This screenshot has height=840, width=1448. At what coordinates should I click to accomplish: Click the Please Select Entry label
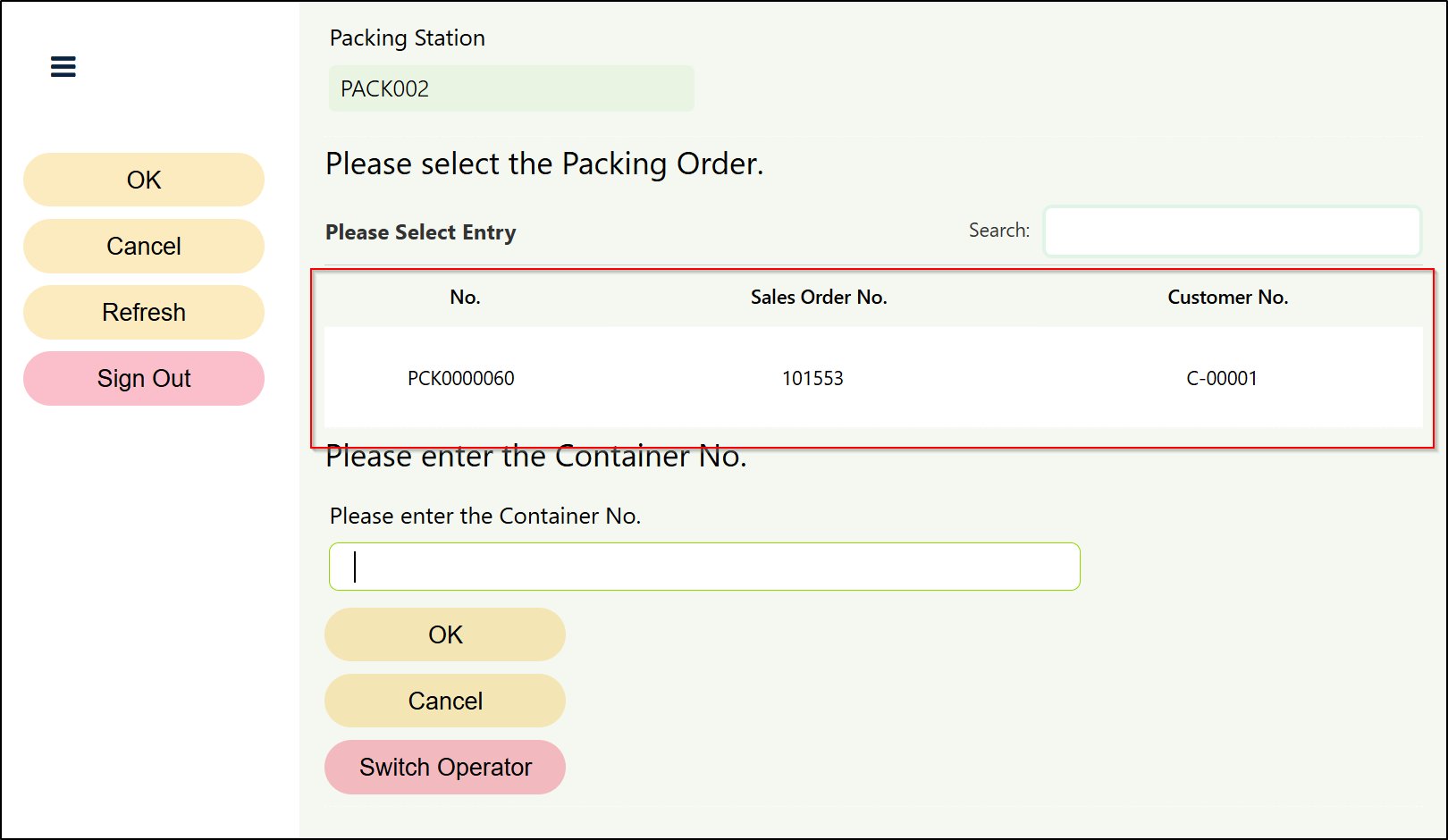(x=420, y=232)
